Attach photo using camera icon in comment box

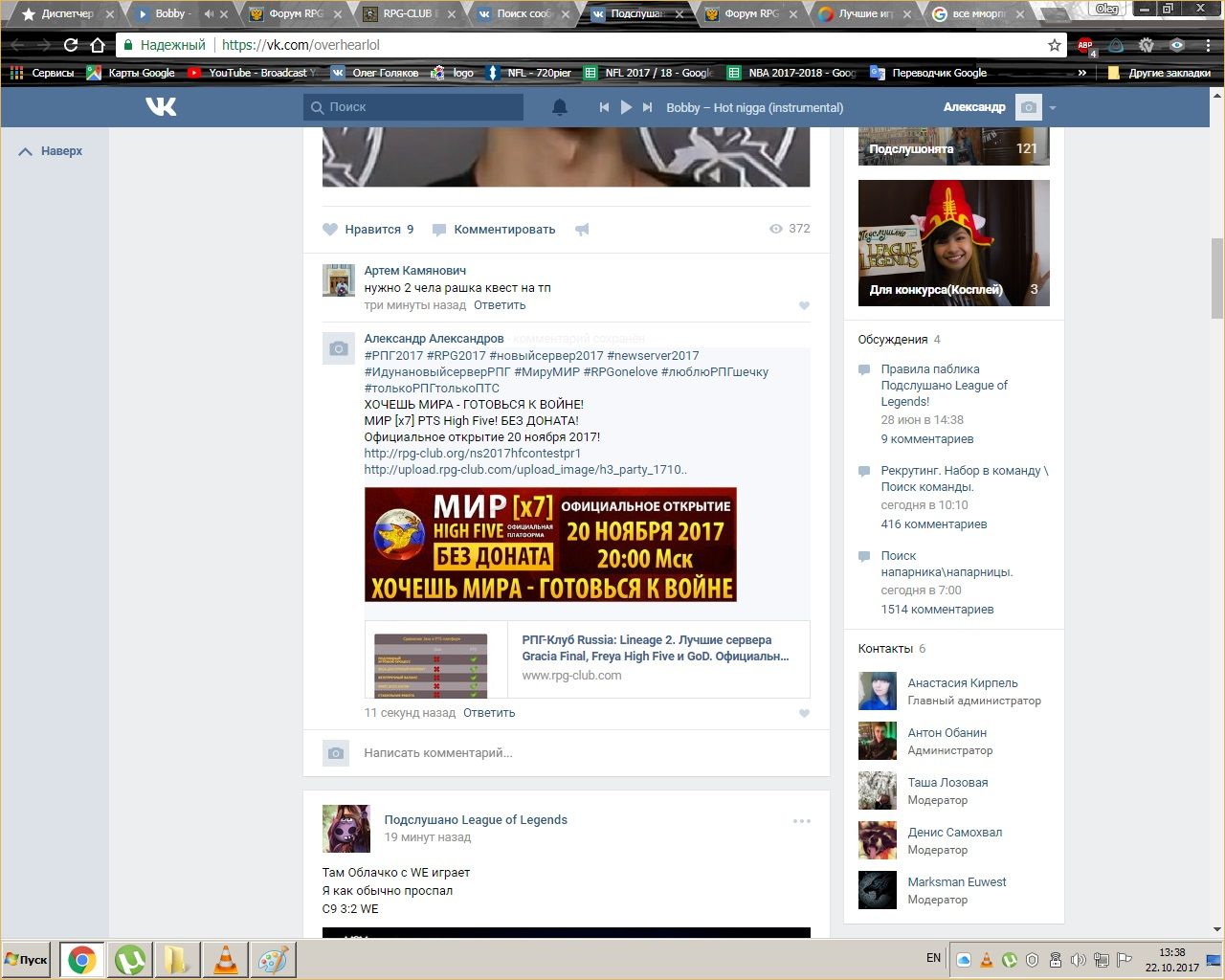pyautogui.click(x=335, y=753)
